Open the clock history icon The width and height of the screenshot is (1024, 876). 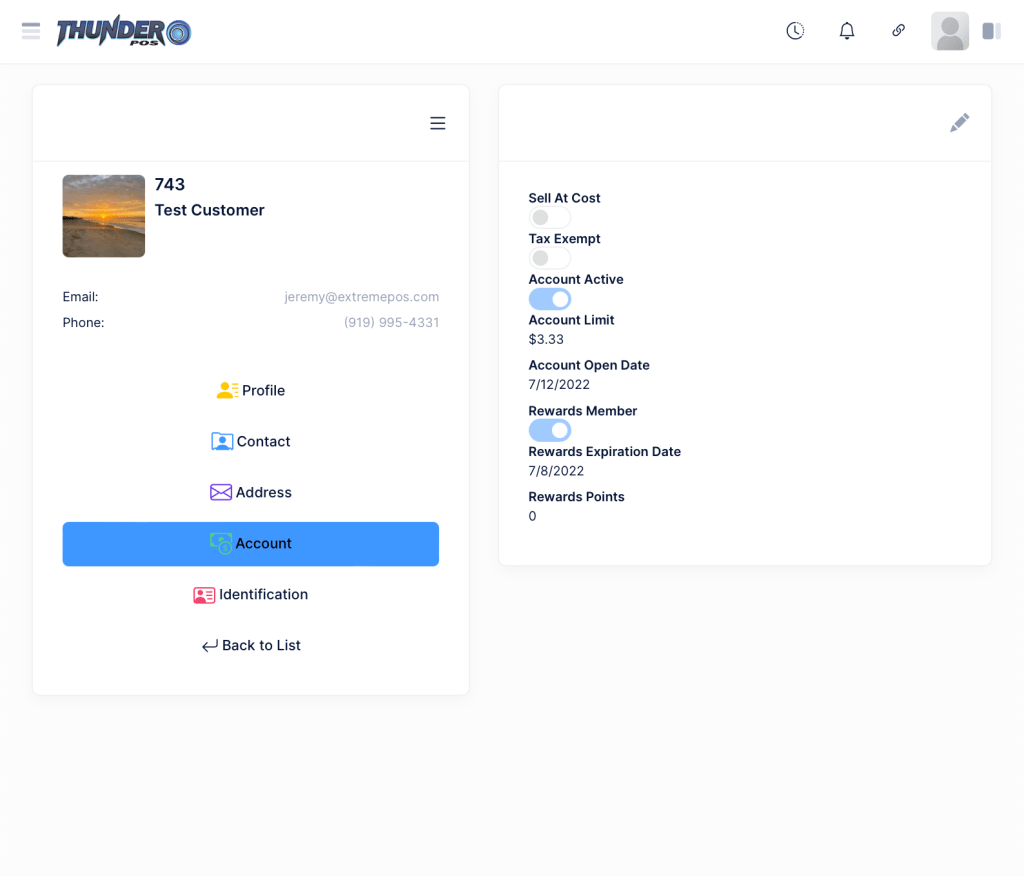tap(795, 30)
